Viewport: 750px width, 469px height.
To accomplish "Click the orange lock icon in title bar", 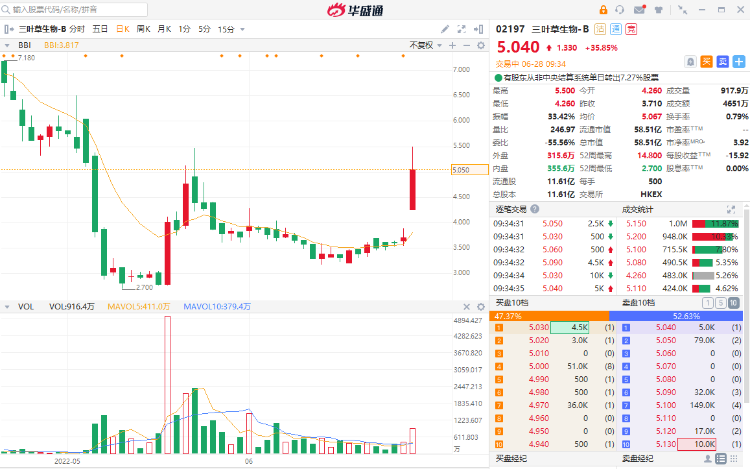I will point(603,10).
